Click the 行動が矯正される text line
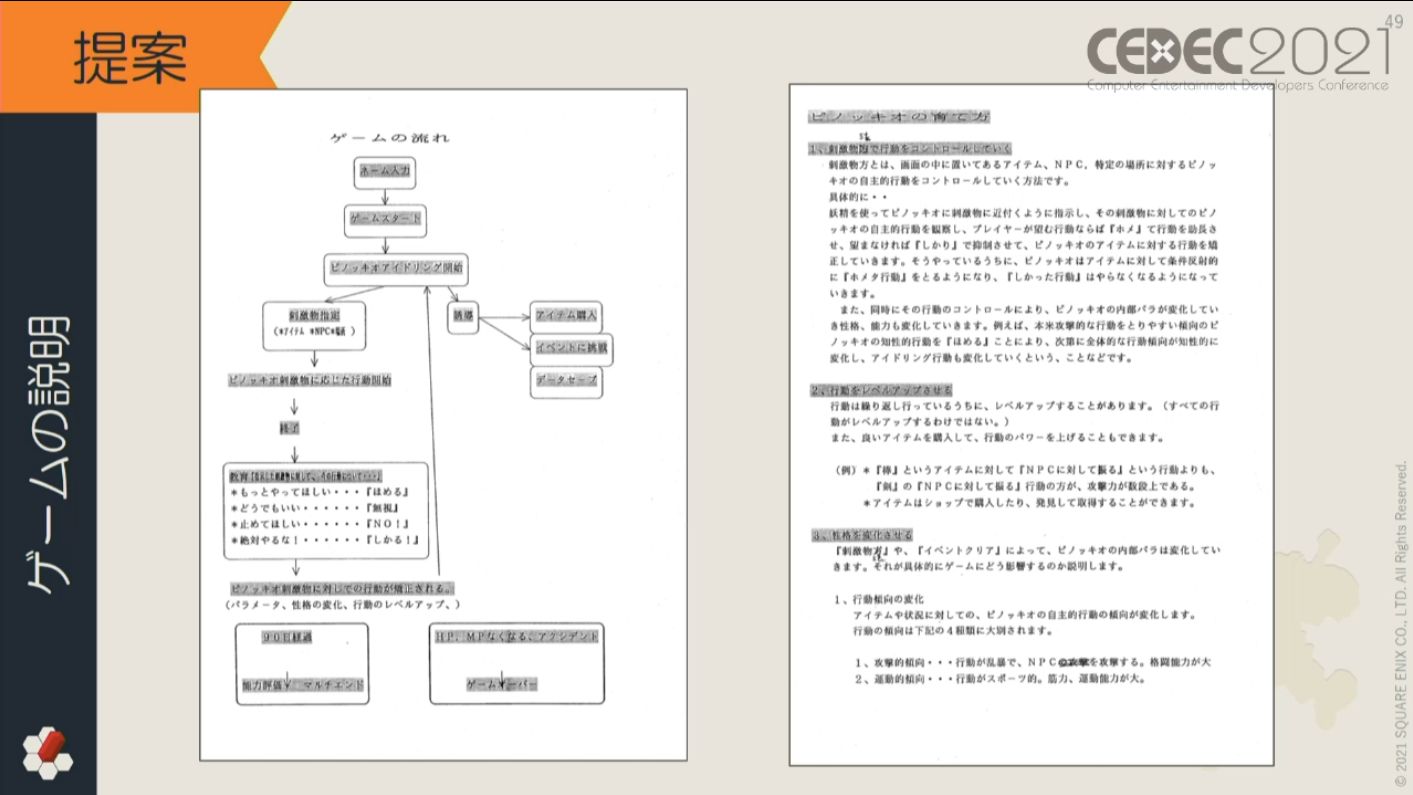Viewport: 1413px width, 795px height. (x=342, y=588)
